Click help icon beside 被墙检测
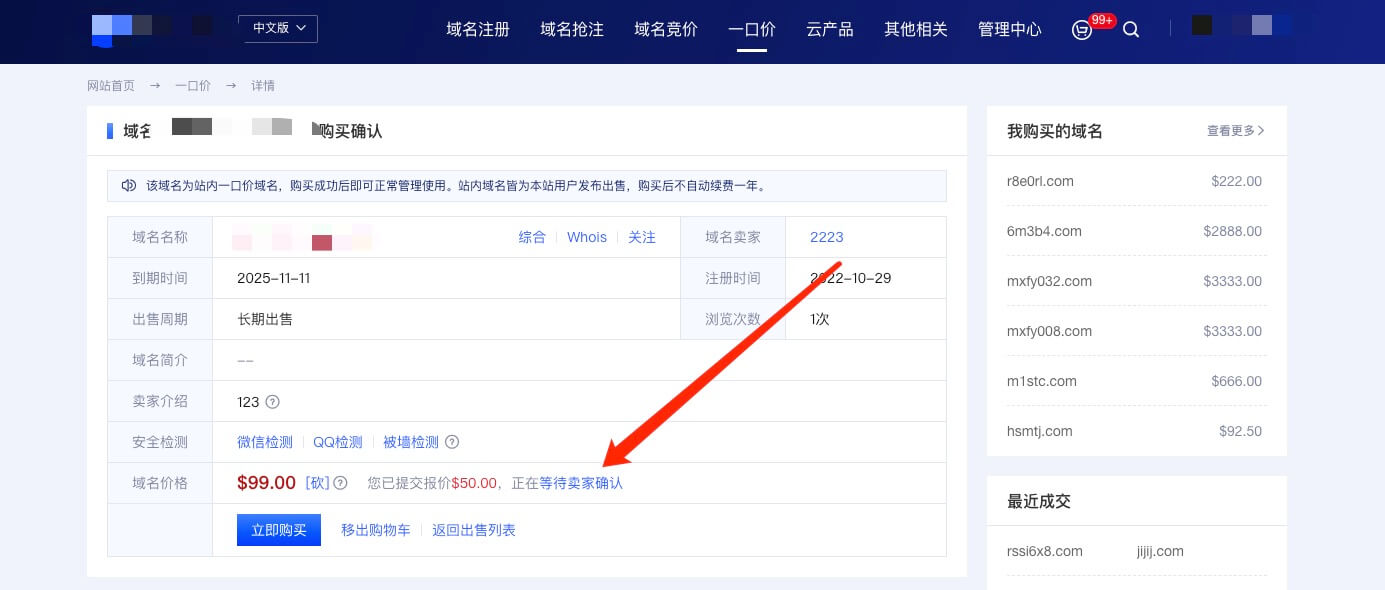1385x590 pixels. [x=452, y=442]
